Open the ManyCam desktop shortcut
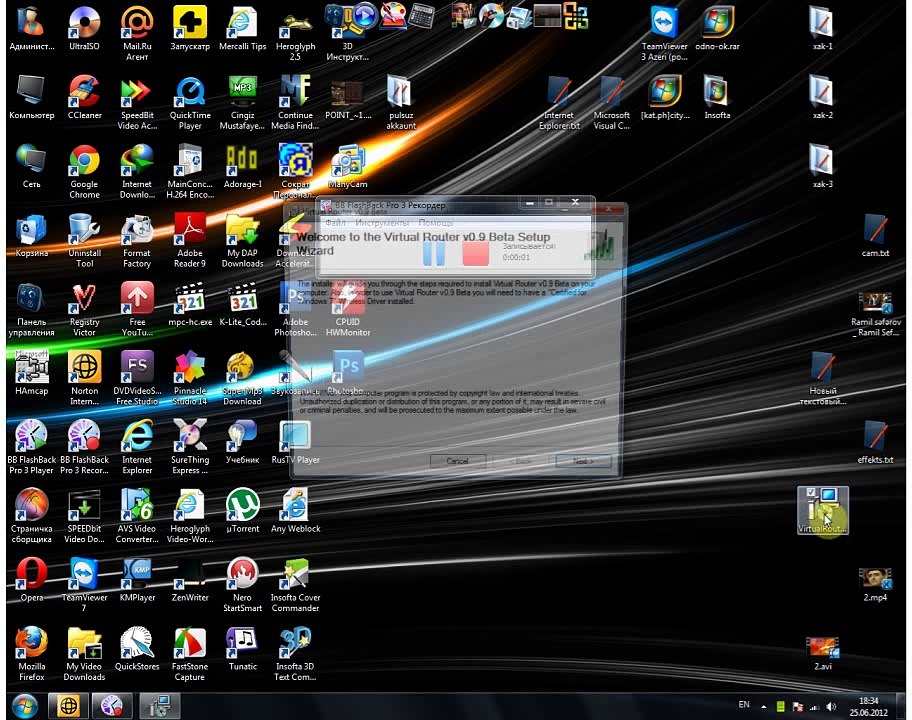 (348, 166)
